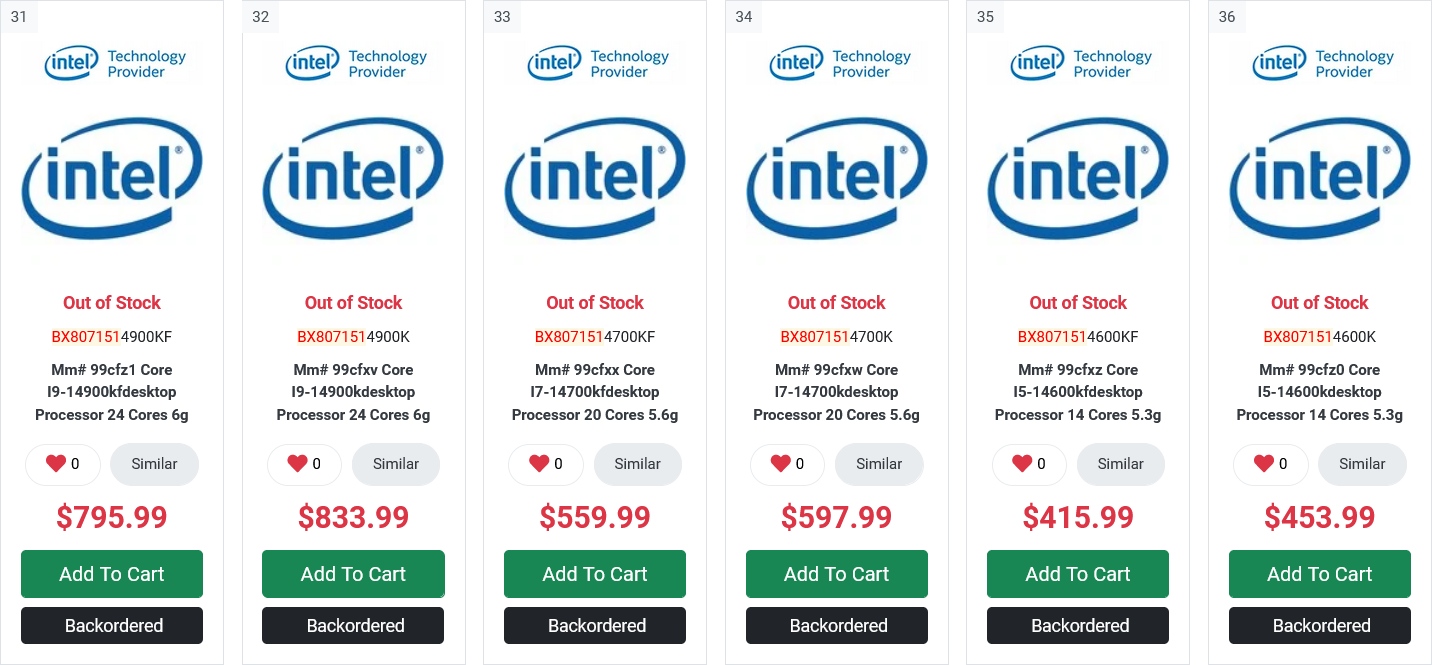This screenshot has width=1432, height=665.
Task: Open Mm# 99cfxv Core I9-14900k description link
Action: 353,392
